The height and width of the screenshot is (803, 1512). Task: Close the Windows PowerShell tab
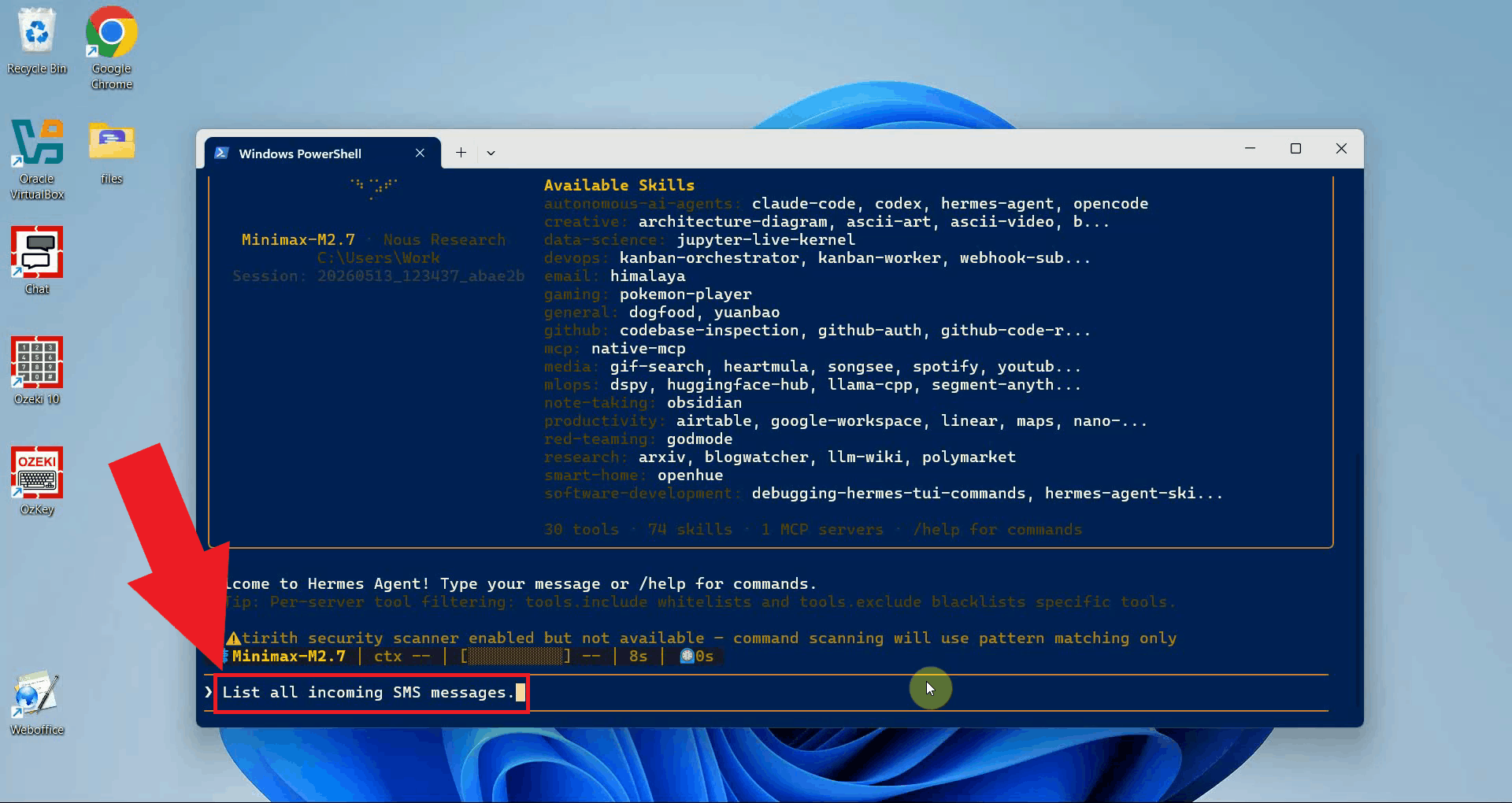click(420, 153)
